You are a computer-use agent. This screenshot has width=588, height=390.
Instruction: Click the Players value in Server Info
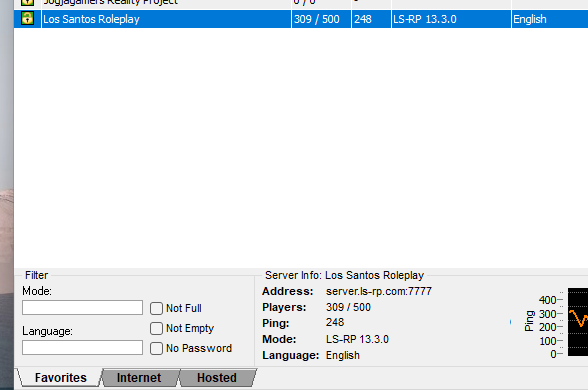coord(348,307)
